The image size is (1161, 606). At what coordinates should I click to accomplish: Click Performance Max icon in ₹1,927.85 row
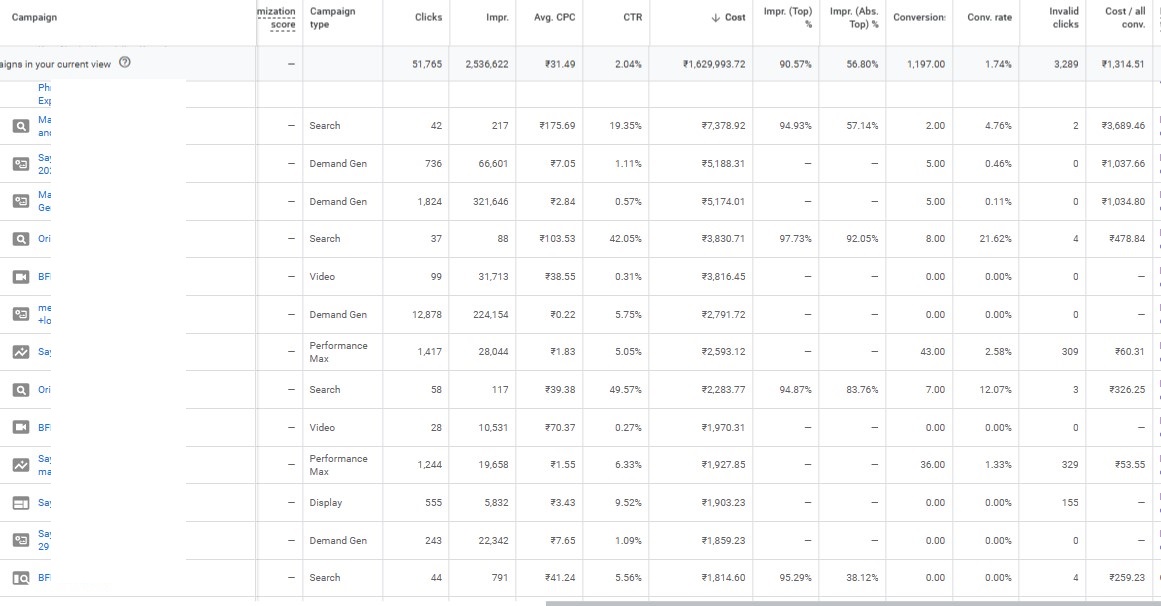(x=20, y=465)
